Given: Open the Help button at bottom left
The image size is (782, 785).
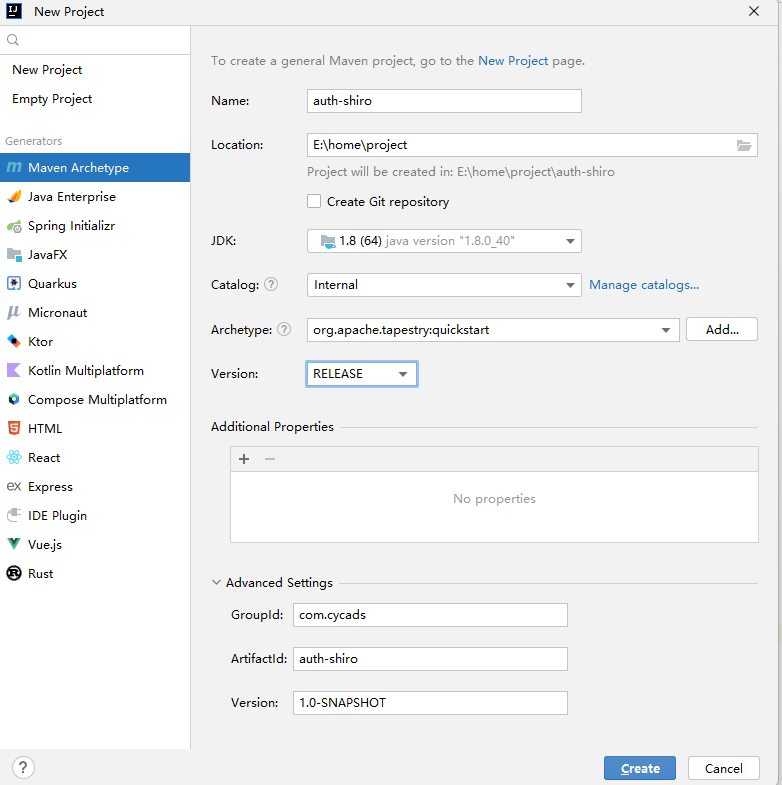Looking at the screenshot, I should click(x=22, y=768).
